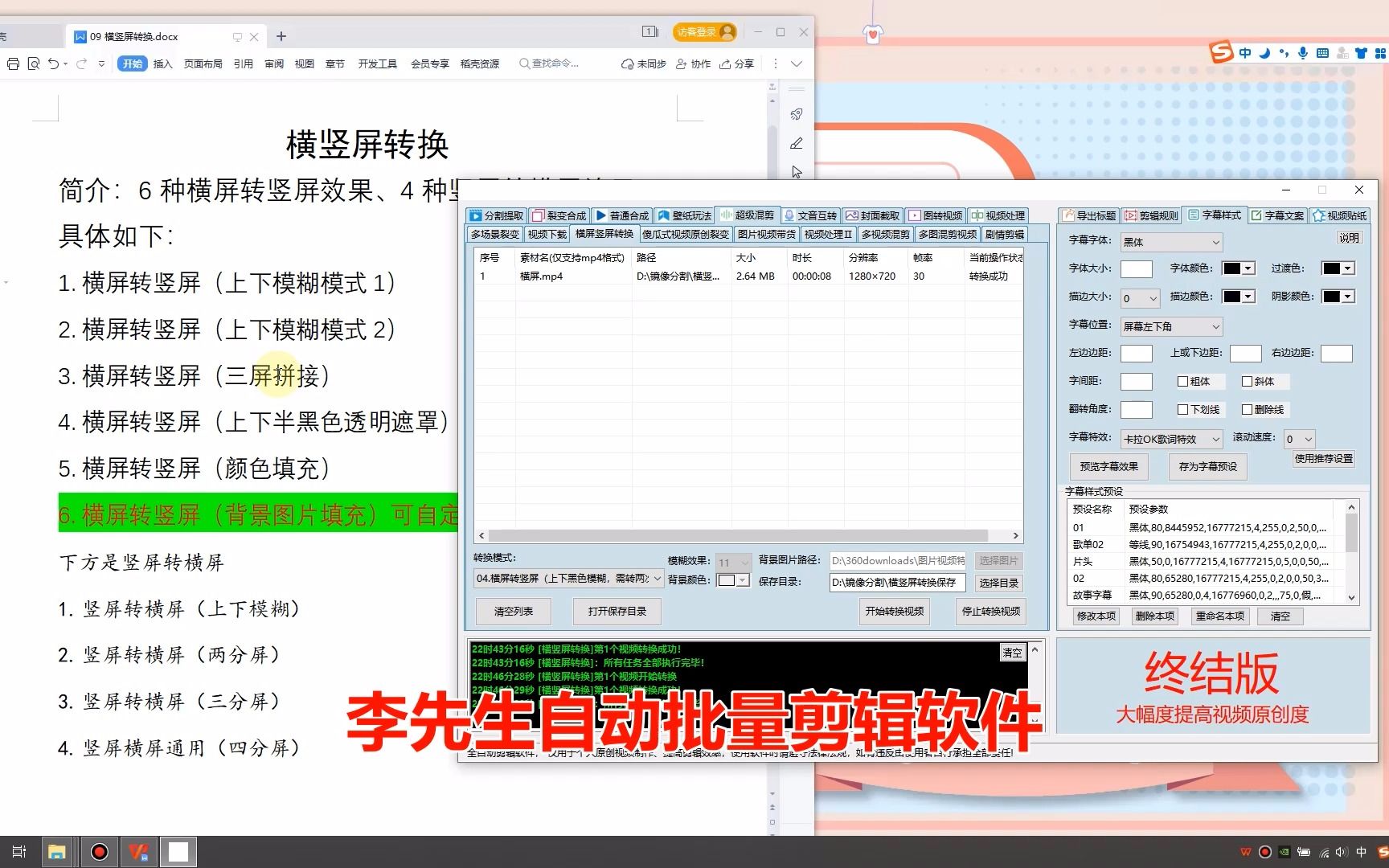Toggle the 下划线 underline checkbox
This screenshot has height=868, width=1389.
1182,410
